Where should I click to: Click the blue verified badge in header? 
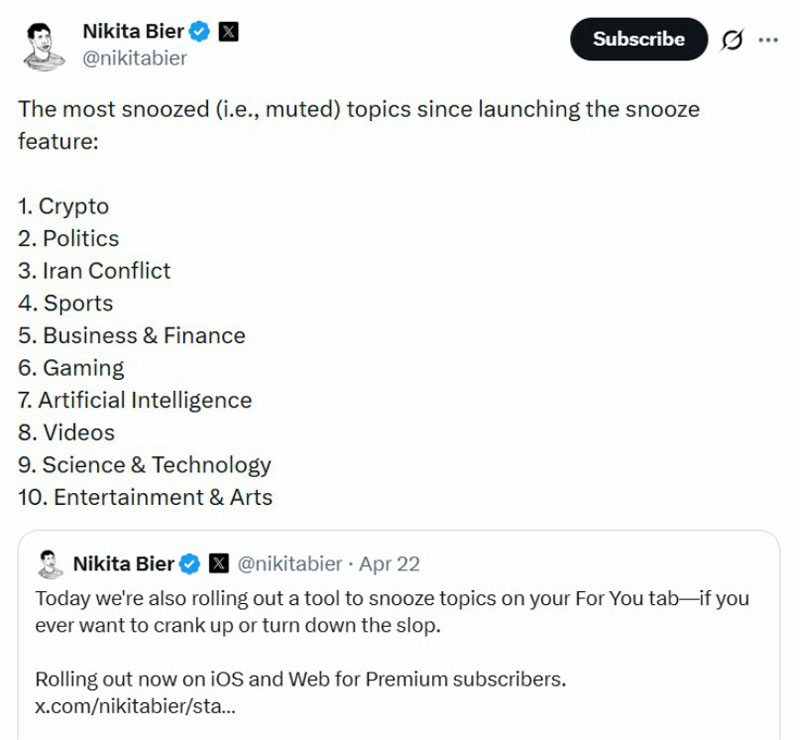[200, 32]
